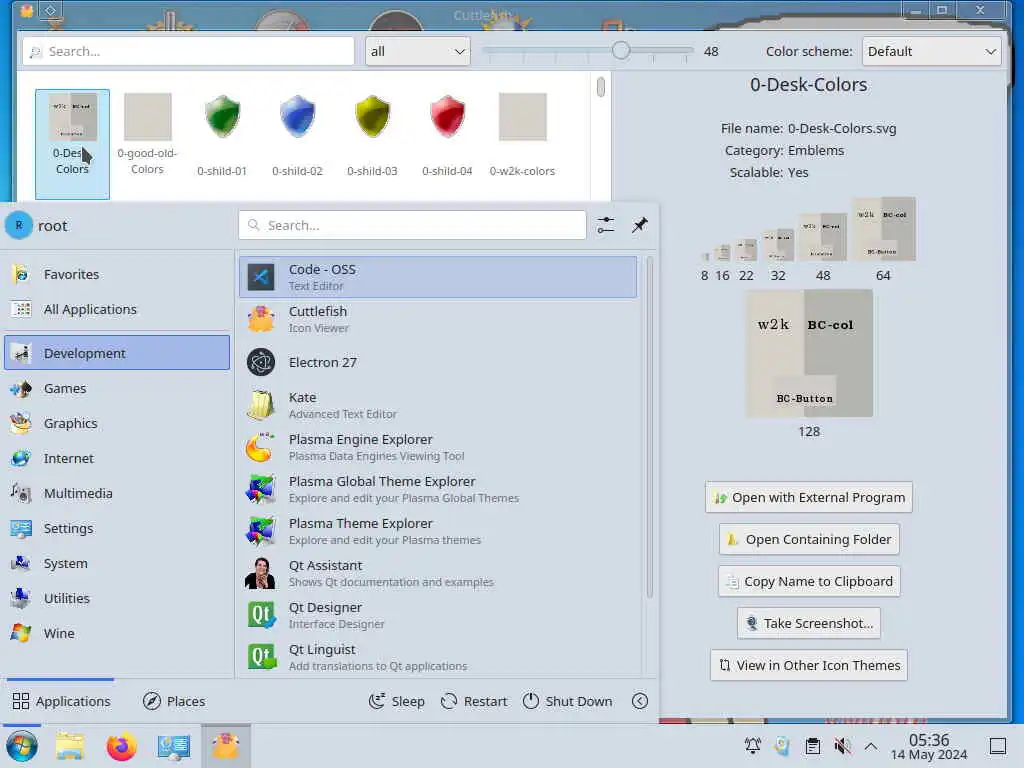Click View in Other Icon Themes button
This screenshot has height=768, width=1024.
tap(808, 665)
